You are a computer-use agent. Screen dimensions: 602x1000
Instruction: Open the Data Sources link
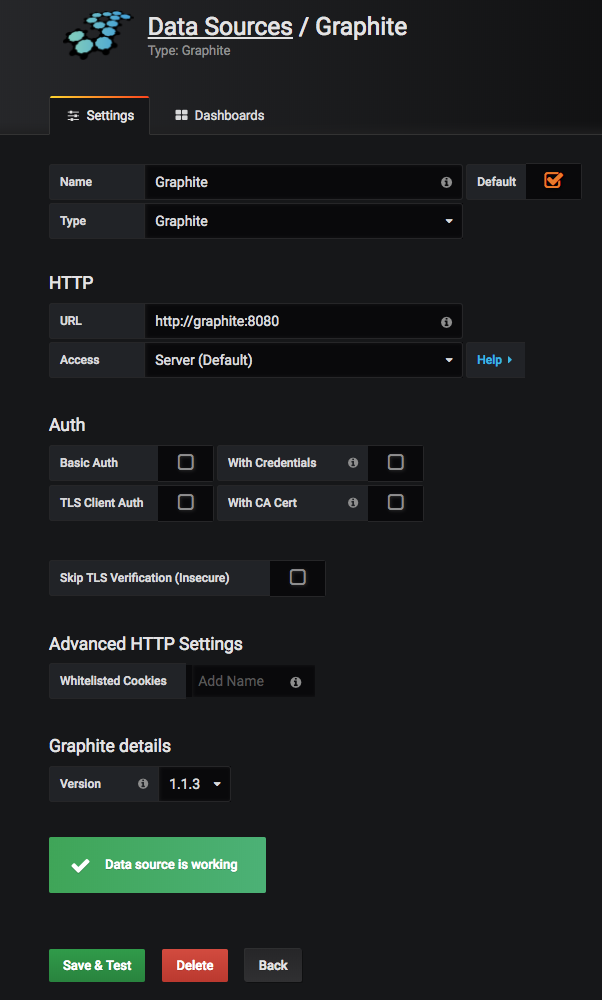(x=220, y=26)
